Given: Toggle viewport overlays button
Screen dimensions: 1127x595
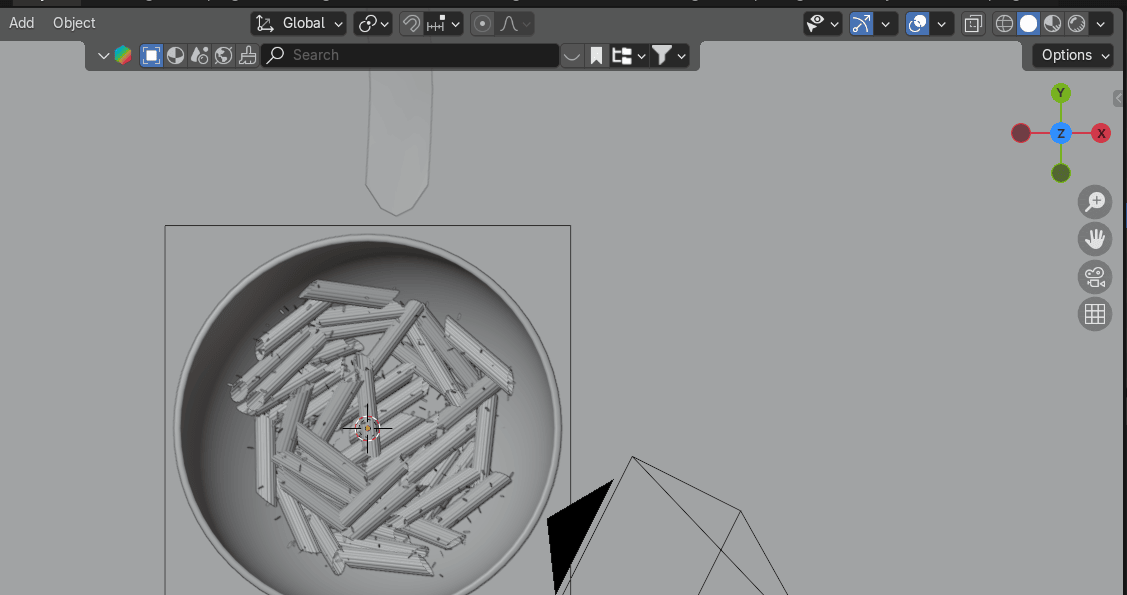Looking at the screenshot, I should coord(917,24).
